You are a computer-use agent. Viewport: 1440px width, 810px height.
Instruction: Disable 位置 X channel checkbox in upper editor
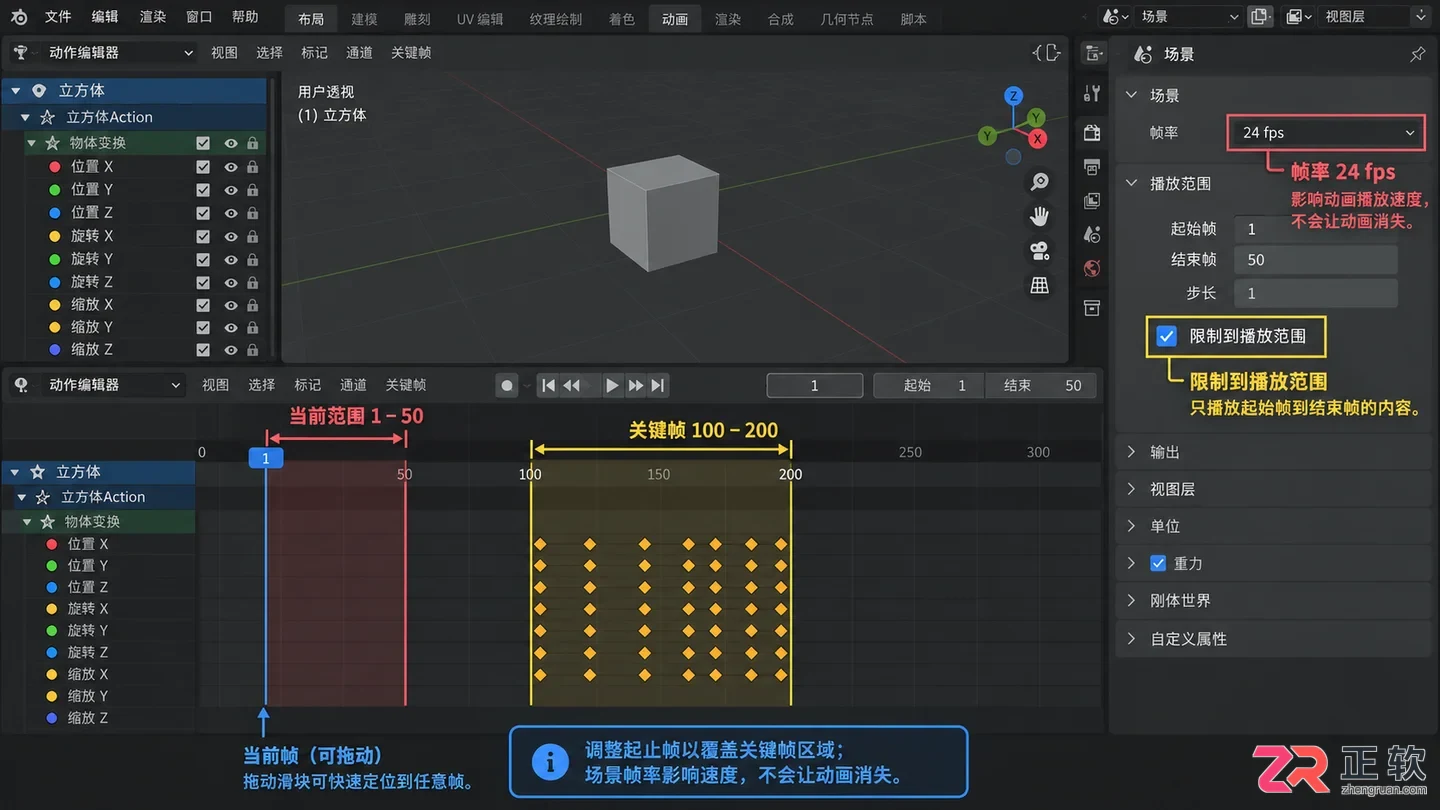203,166
